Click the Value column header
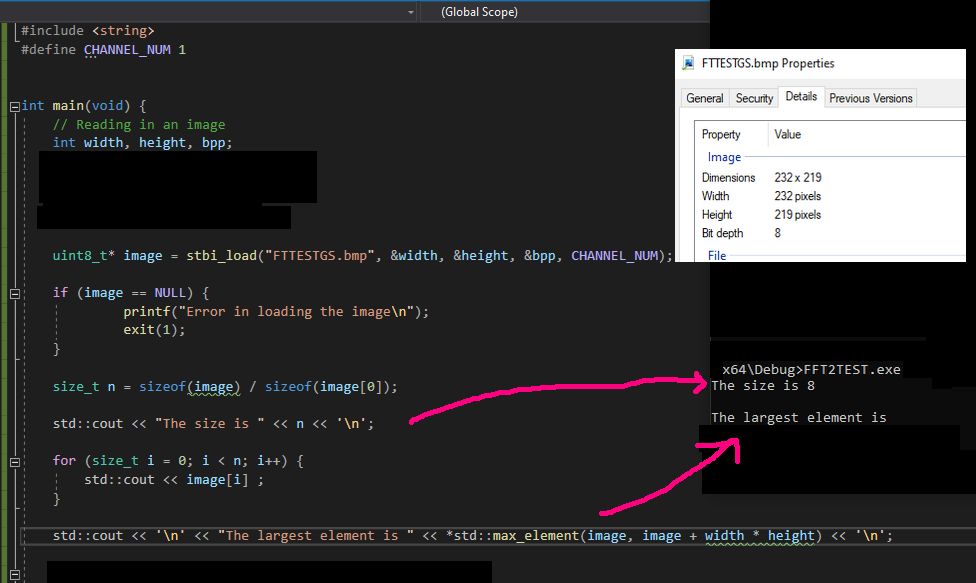This screenshot has height=583, width=976. [787, 134]
